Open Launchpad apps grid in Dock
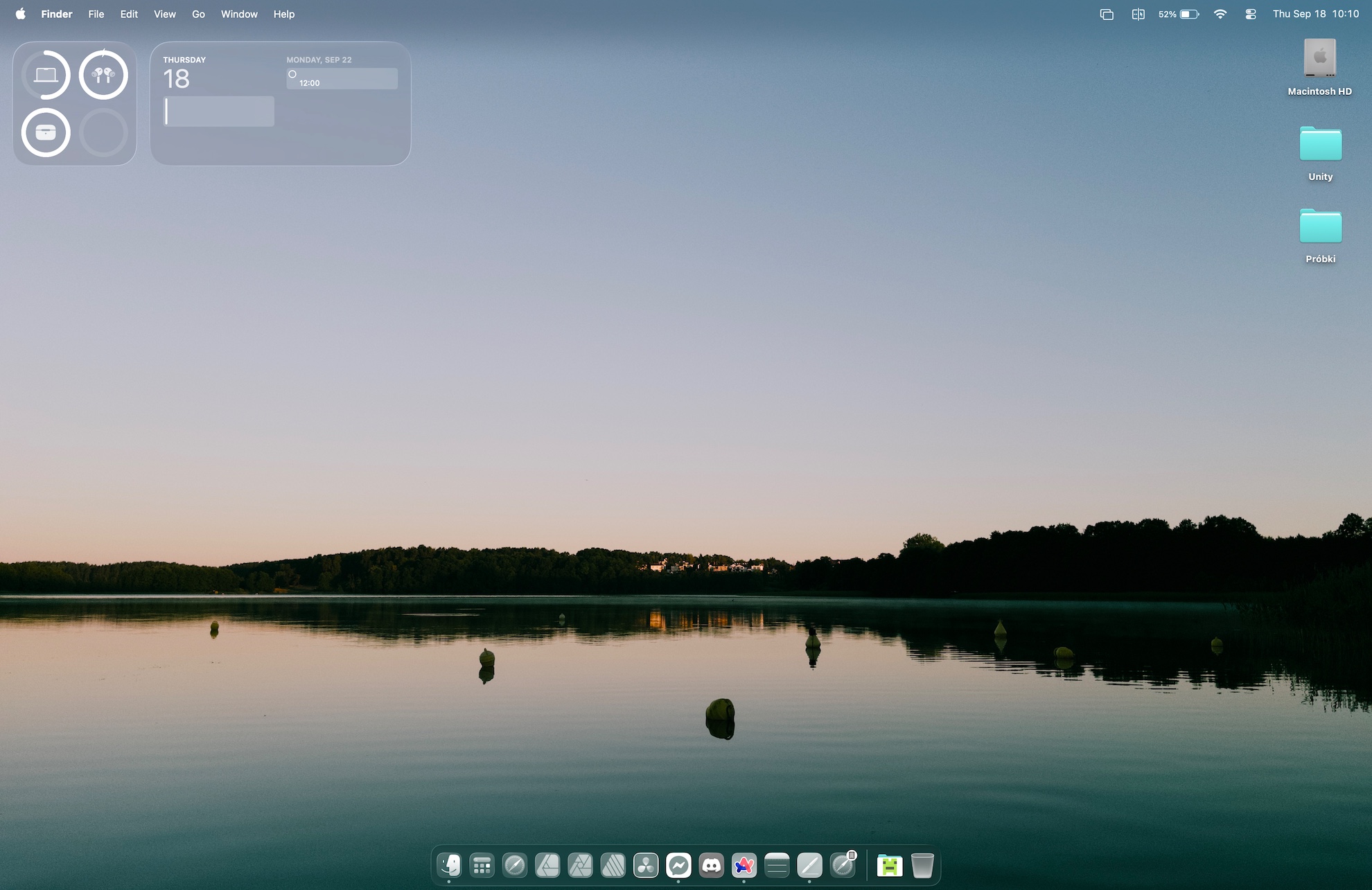Screen dimensions: 1372x890 482,865
